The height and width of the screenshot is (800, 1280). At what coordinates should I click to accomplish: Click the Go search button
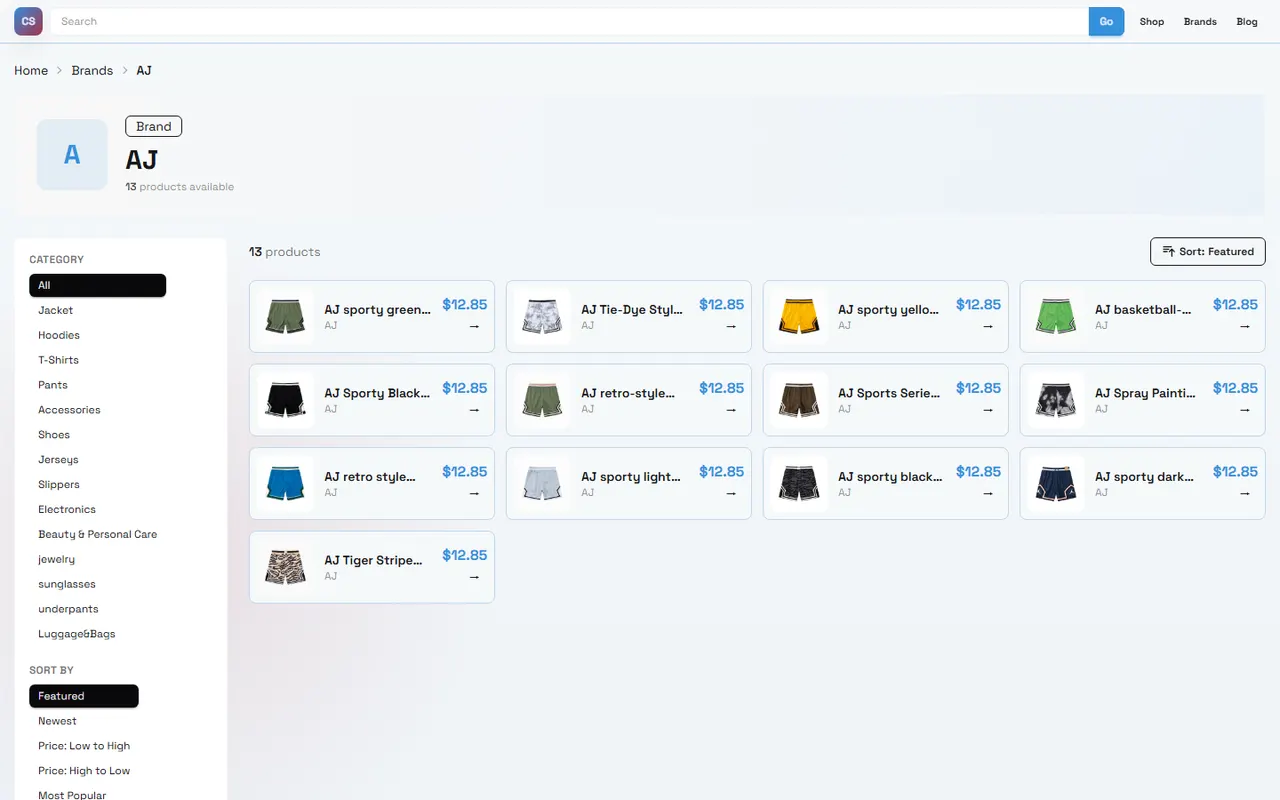1106,22
